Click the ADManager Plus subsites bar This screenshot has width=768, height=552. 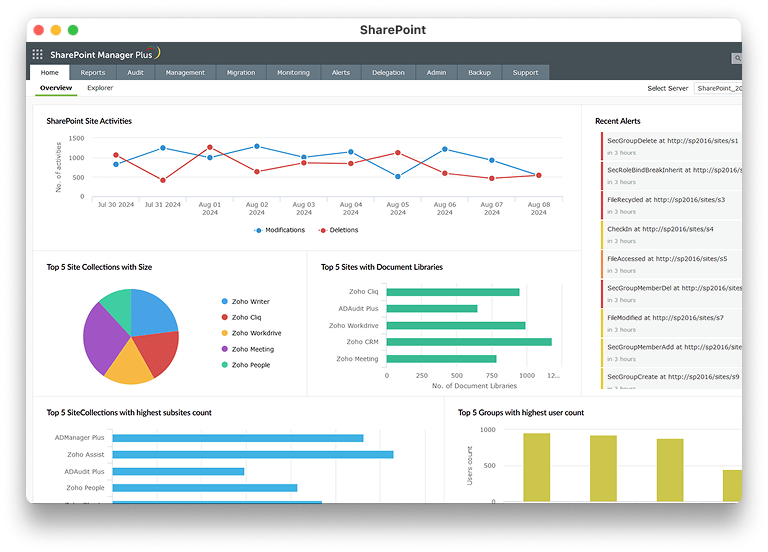[238, 438]
